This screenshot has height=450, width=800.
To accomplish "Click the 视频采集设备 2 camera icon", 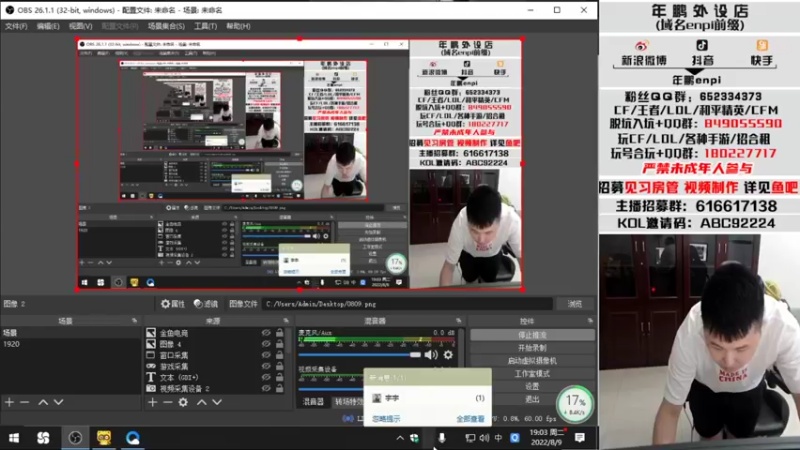I will [x=151, y=388].
